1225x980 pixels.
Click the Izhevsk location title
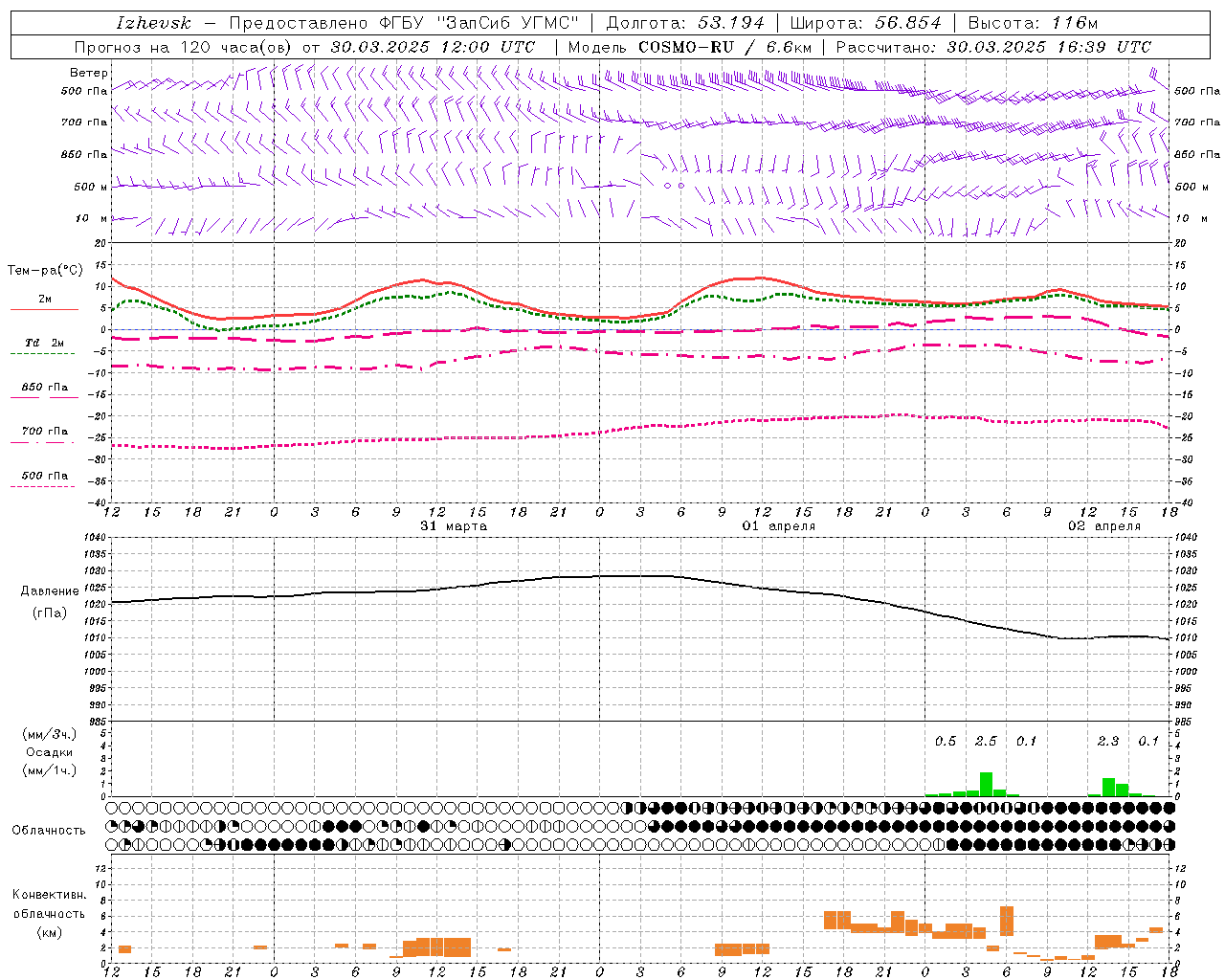coord(153,23)
